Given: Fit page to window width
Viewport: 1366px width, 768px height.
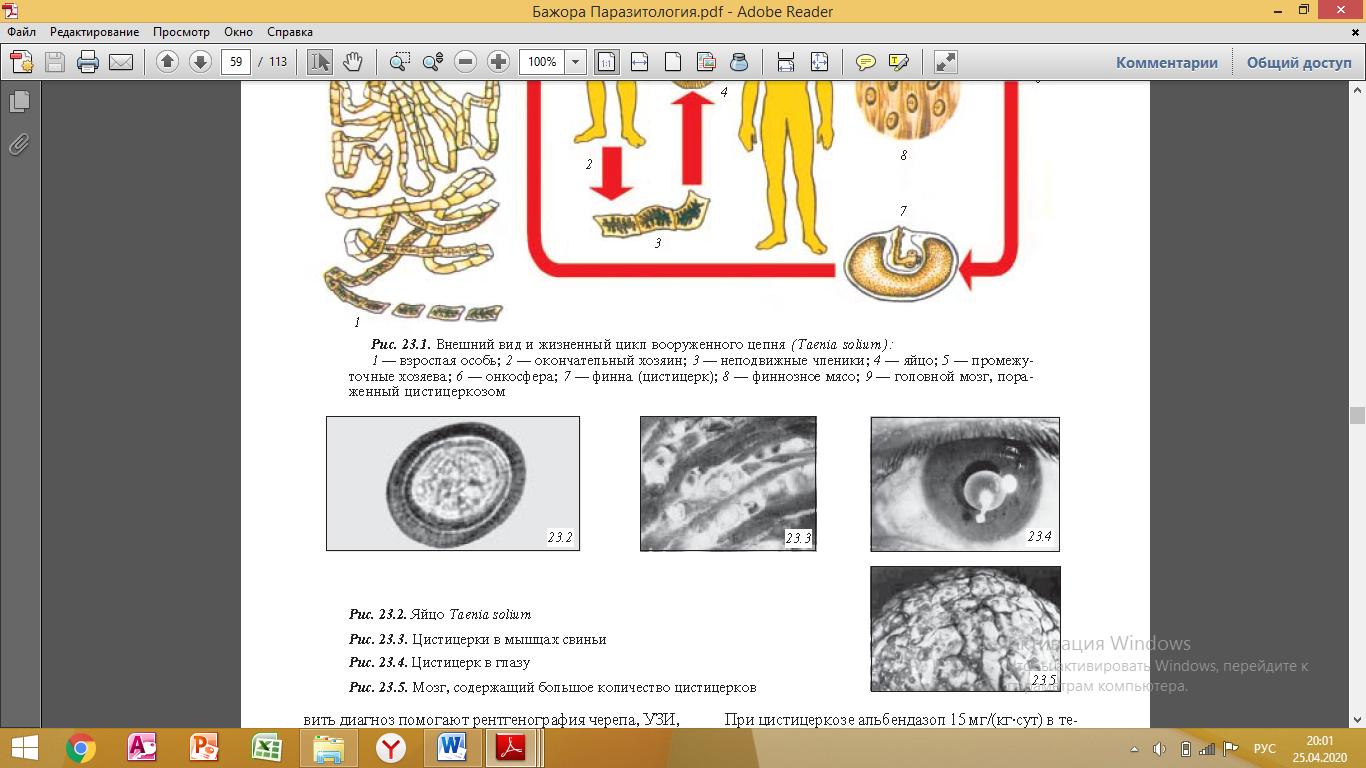Looking at the screenshot, I should 640,62.
